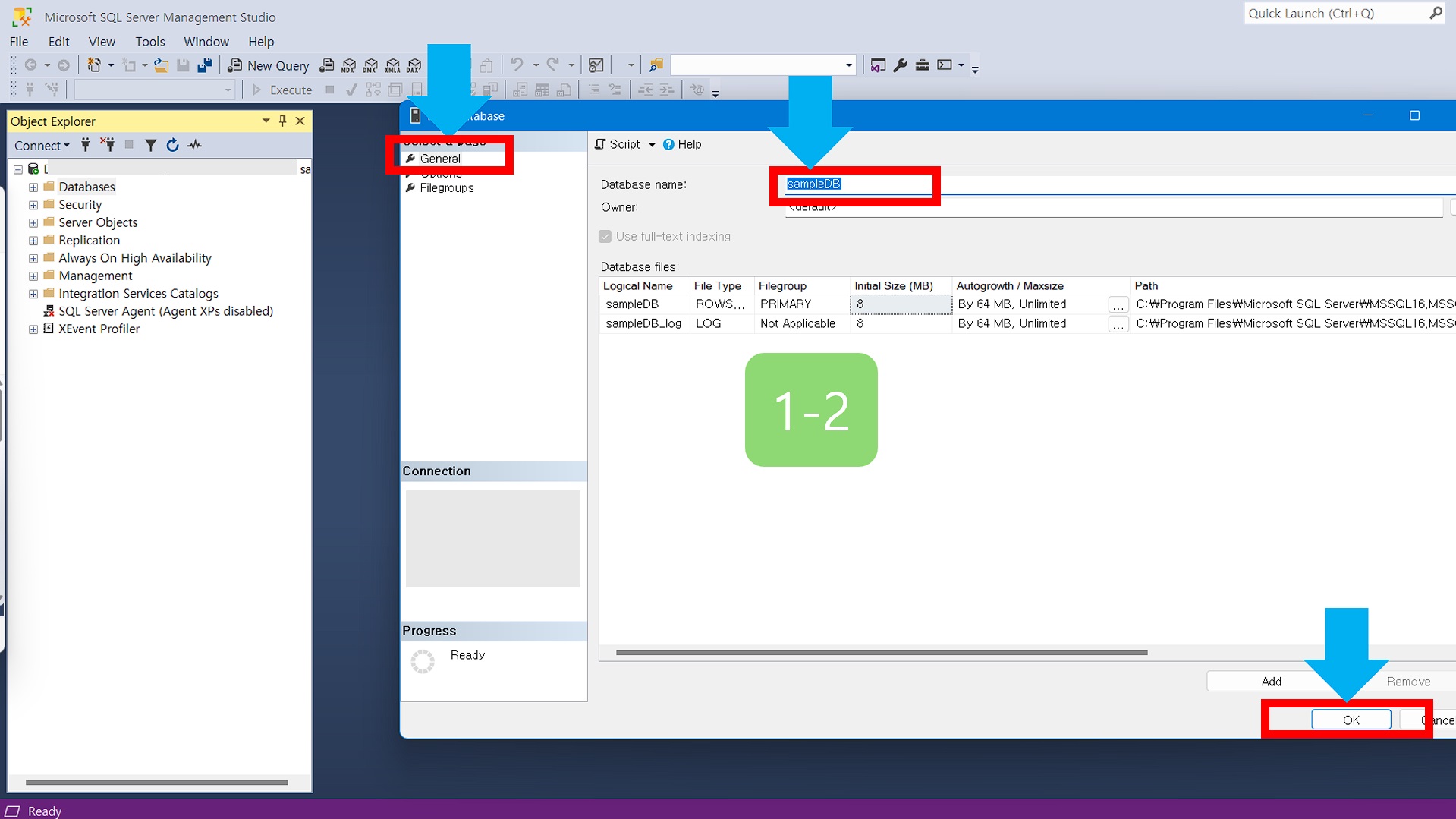Screen dimensions: 1456x819
Task: Click Refresh icon in Object Explorer
Action: click(173, 145)
